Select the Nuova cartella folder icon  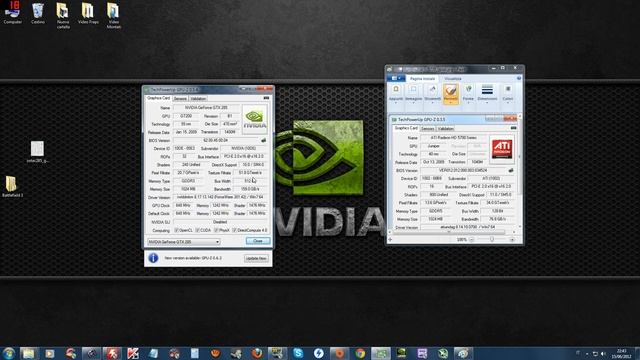tap(63, 16)
